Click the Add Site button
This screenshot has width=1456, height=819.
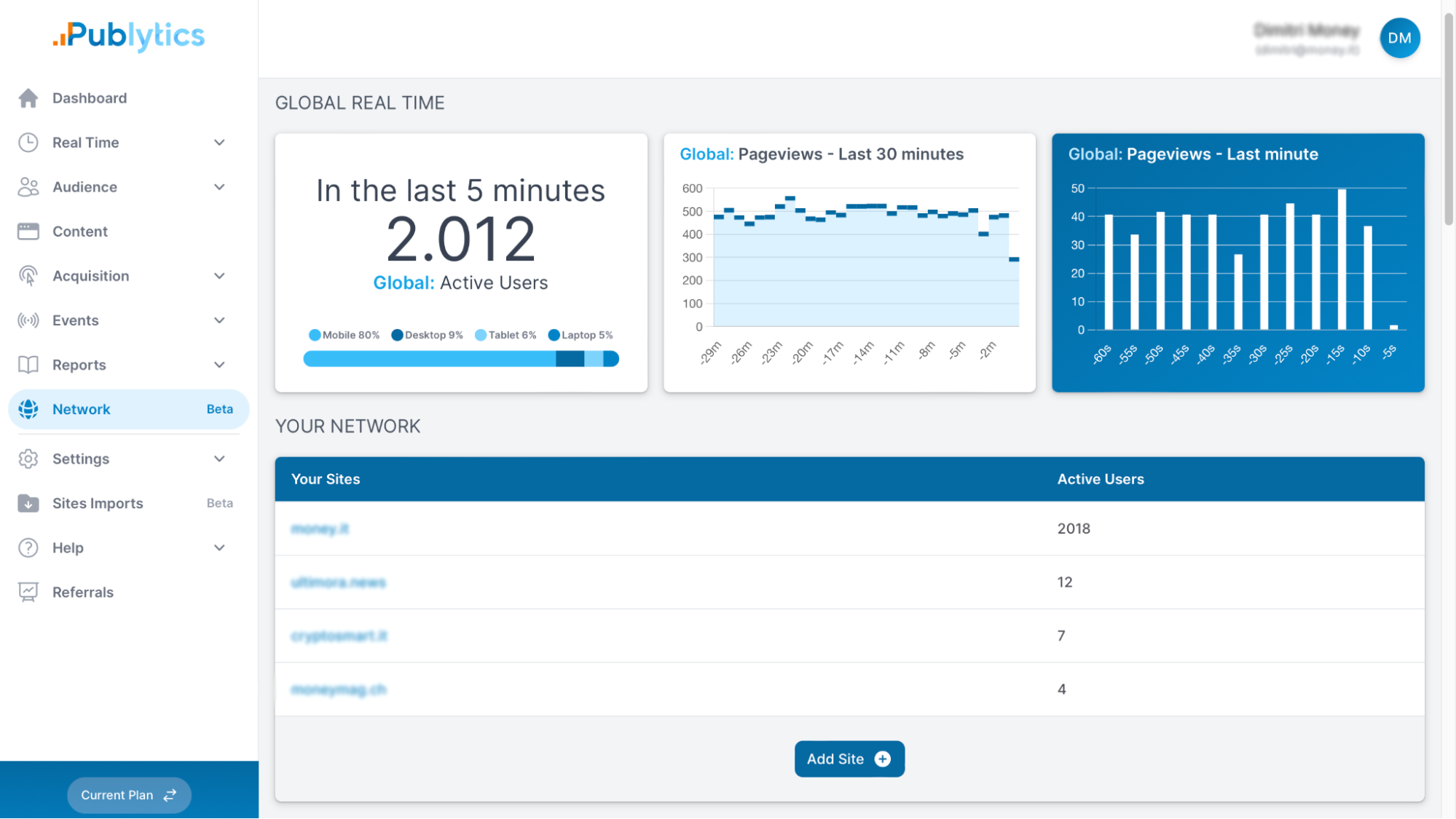click(849, 758)
